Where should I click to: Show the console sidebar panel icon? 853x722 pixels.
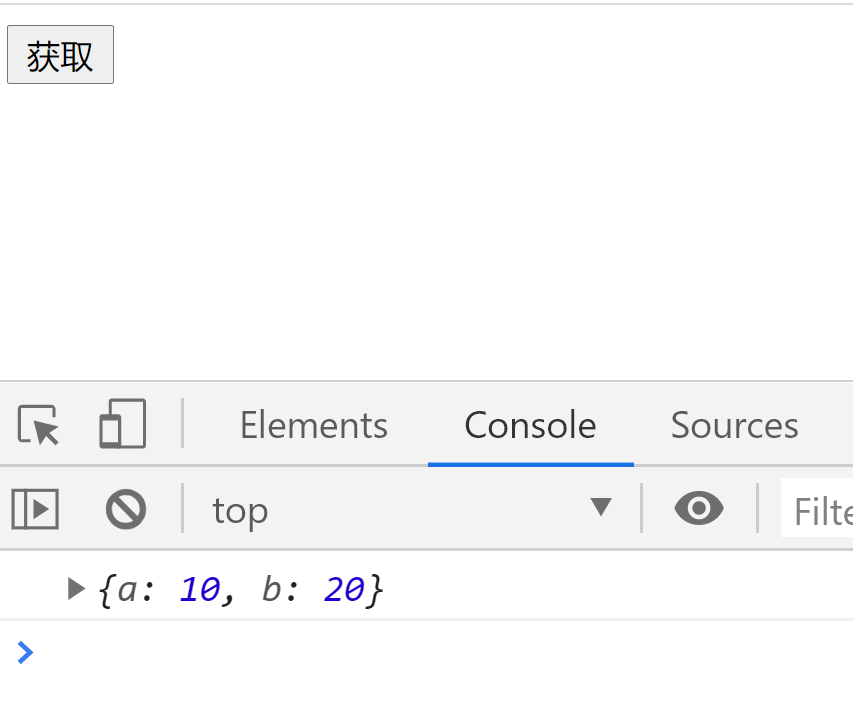point(35,509)
